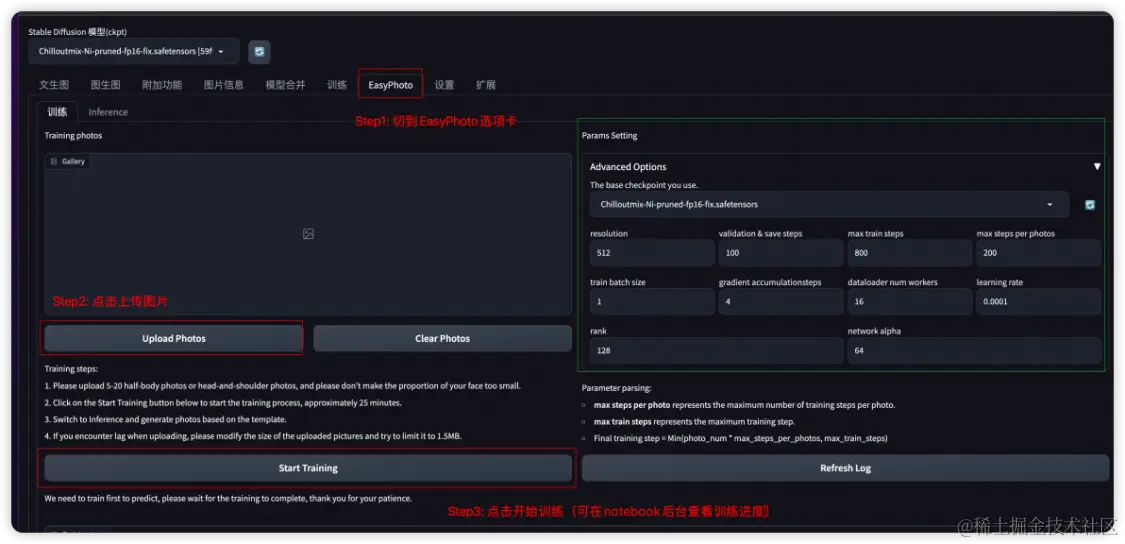Click the Upload Photos button
This screenshot has width=1125, height=544.
click(174, 338)
